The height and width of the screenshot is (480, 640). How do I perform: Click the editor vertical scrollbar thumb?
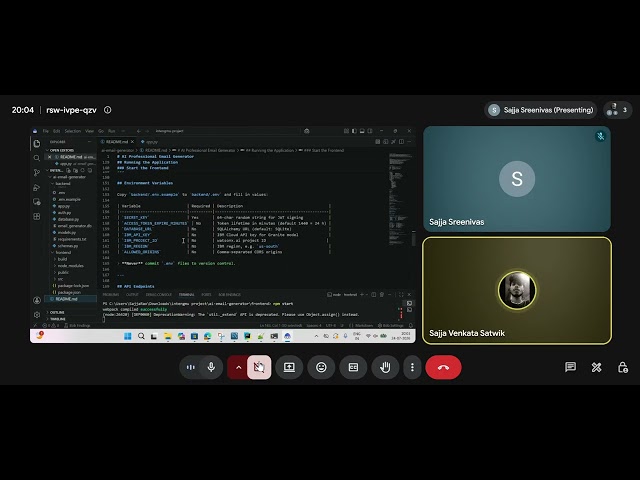tap(413, 238)
